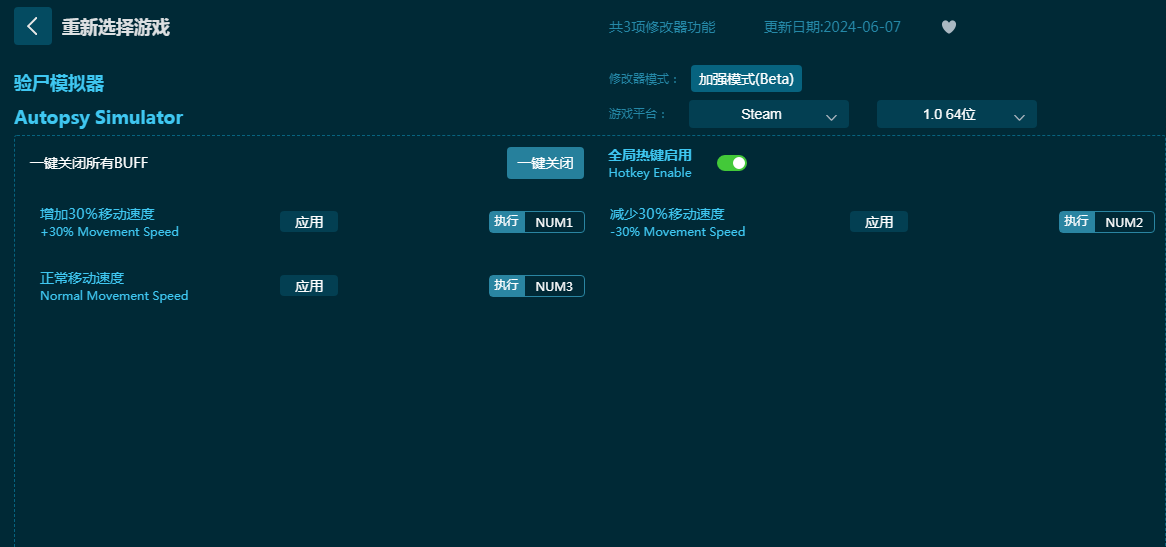Click the 更新日期:2024-06-07 text

832,27
